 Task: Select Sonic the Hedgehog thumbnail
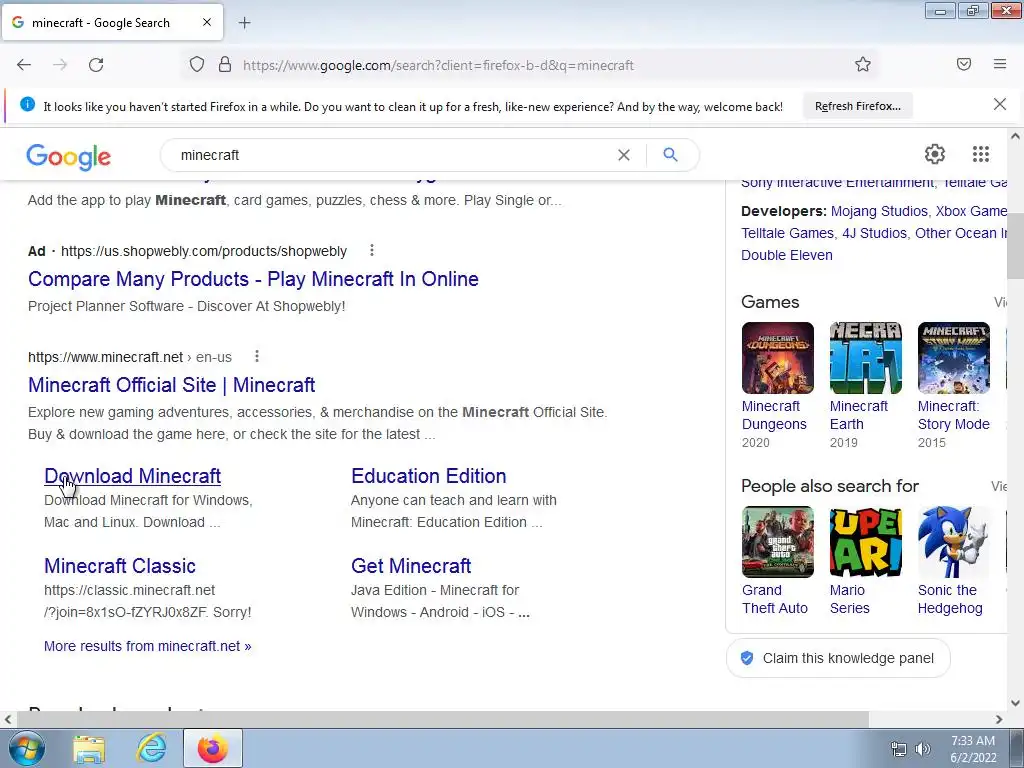pyautogui.click(x=953, y=542)
